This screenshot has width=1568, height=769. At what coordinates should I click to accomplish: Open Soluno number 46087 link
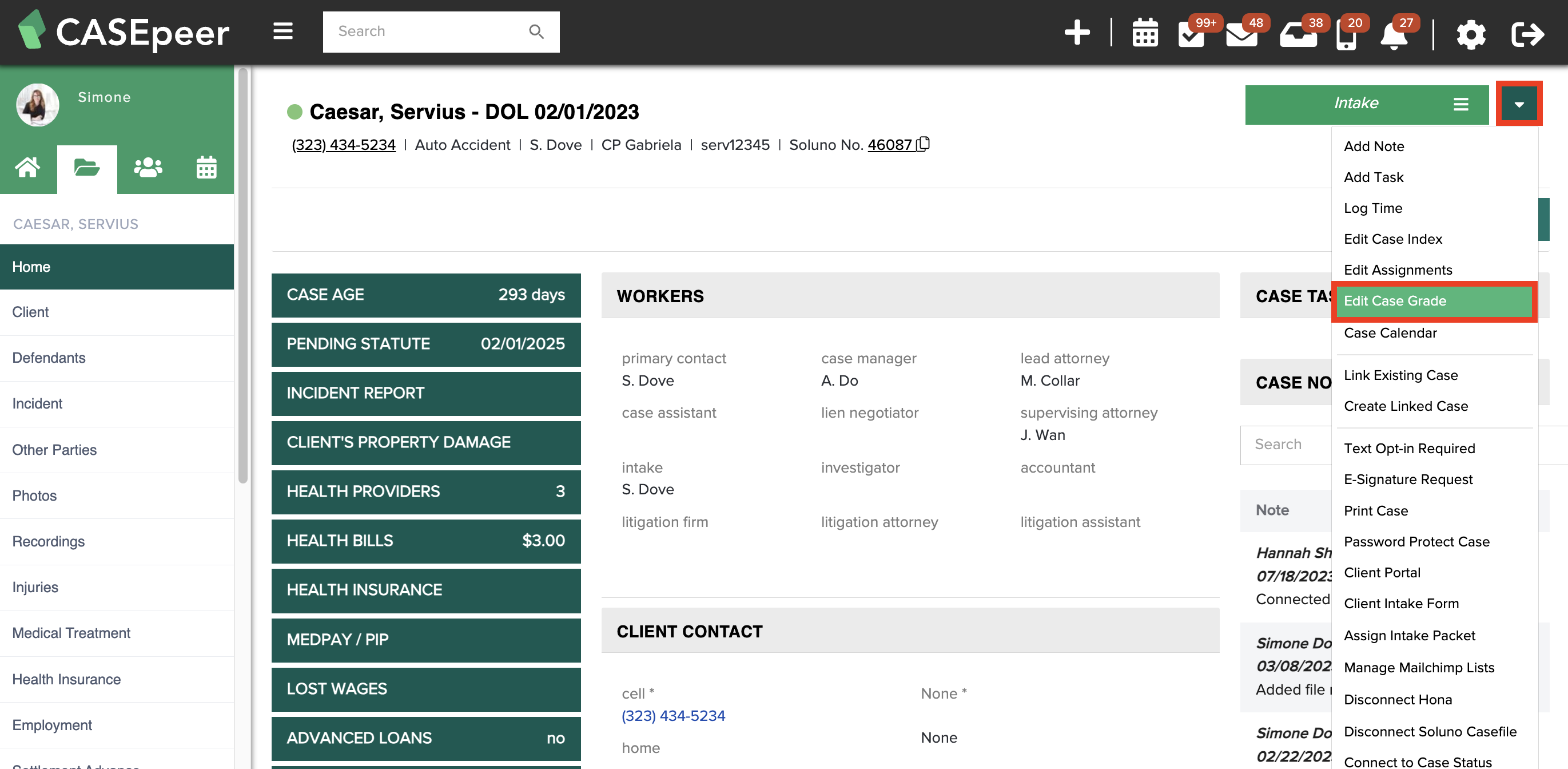(889, 145)
